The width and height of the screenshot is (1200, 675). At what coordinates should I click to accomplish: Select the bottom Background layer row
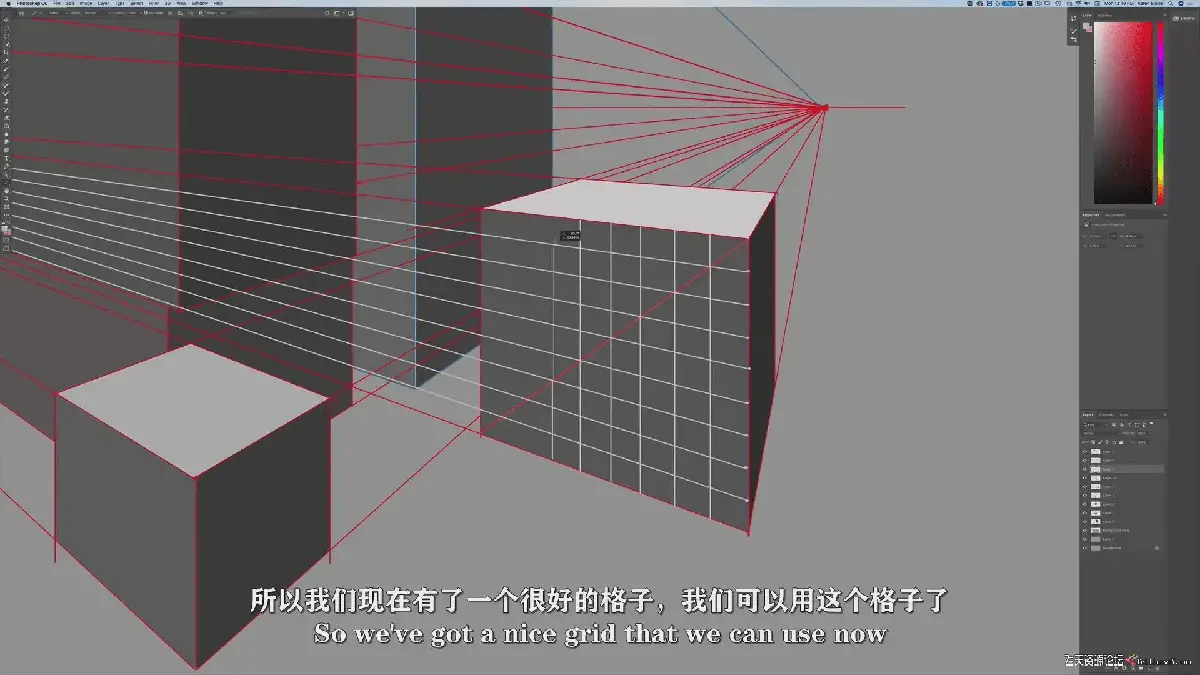click(1123, 548)
